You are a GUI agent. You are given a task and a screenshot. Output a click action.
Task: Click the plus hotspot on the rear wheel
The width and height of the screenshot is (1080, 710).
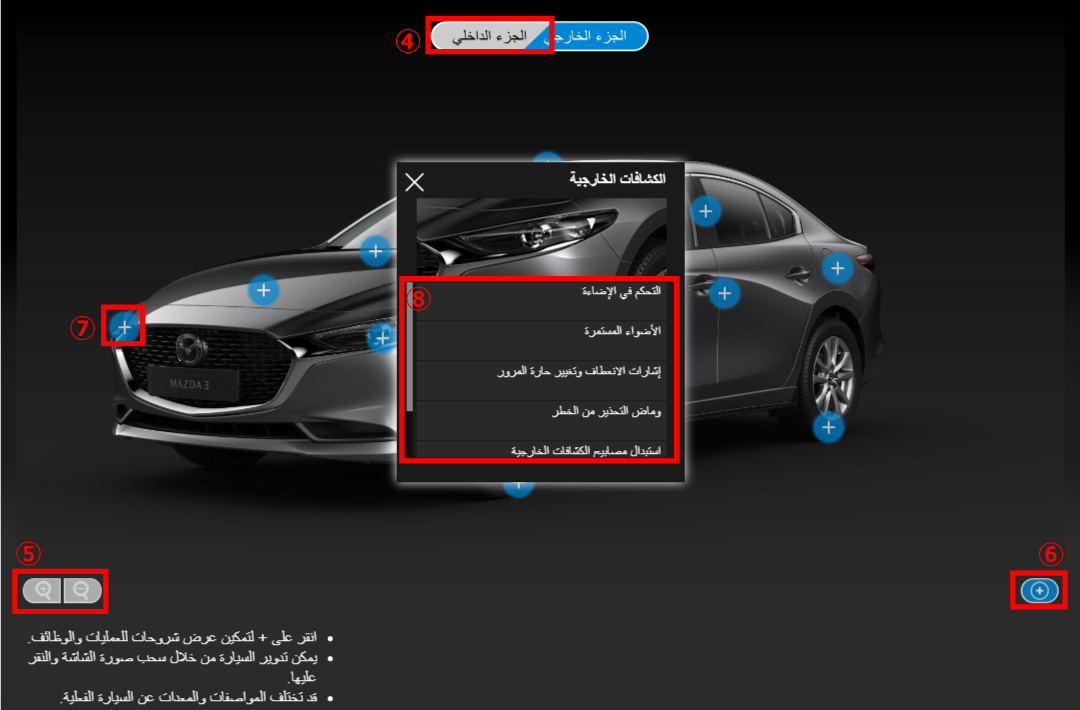(829, 428)
